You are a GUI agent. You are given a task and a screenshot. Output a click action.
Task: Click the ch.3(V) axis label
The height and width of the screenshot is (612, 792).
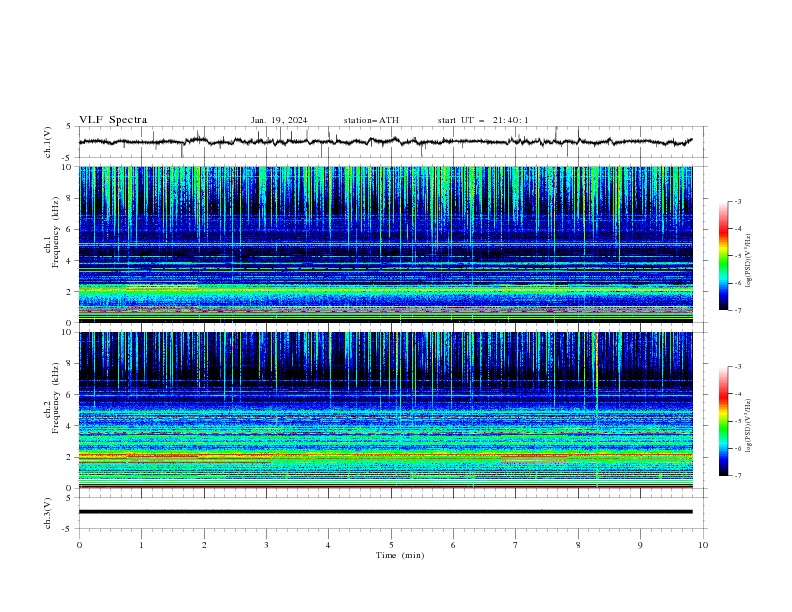[48, 513]
